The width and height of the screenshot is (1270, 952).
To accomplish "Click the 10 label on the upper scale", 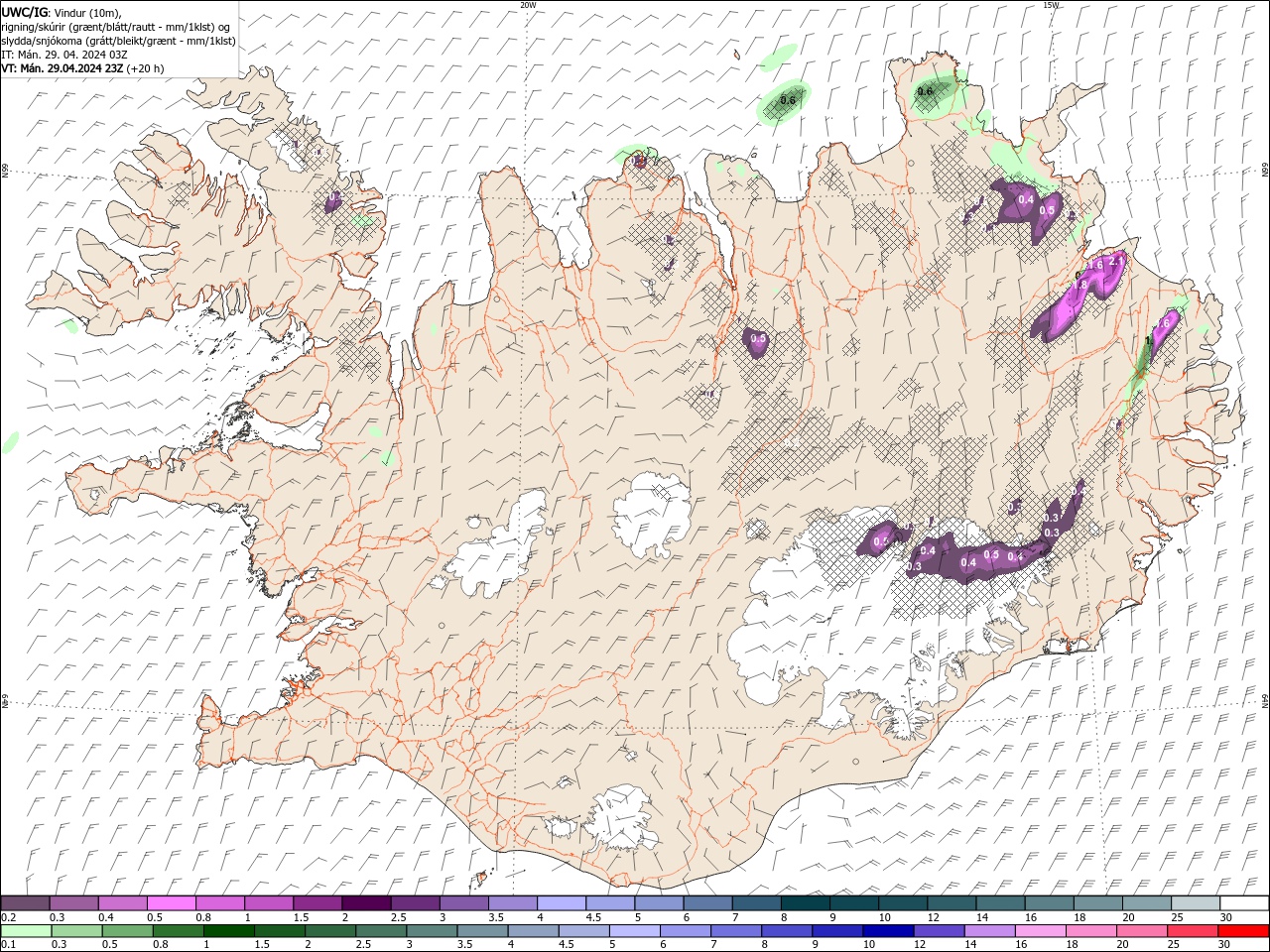I will [x=885, y=917].
